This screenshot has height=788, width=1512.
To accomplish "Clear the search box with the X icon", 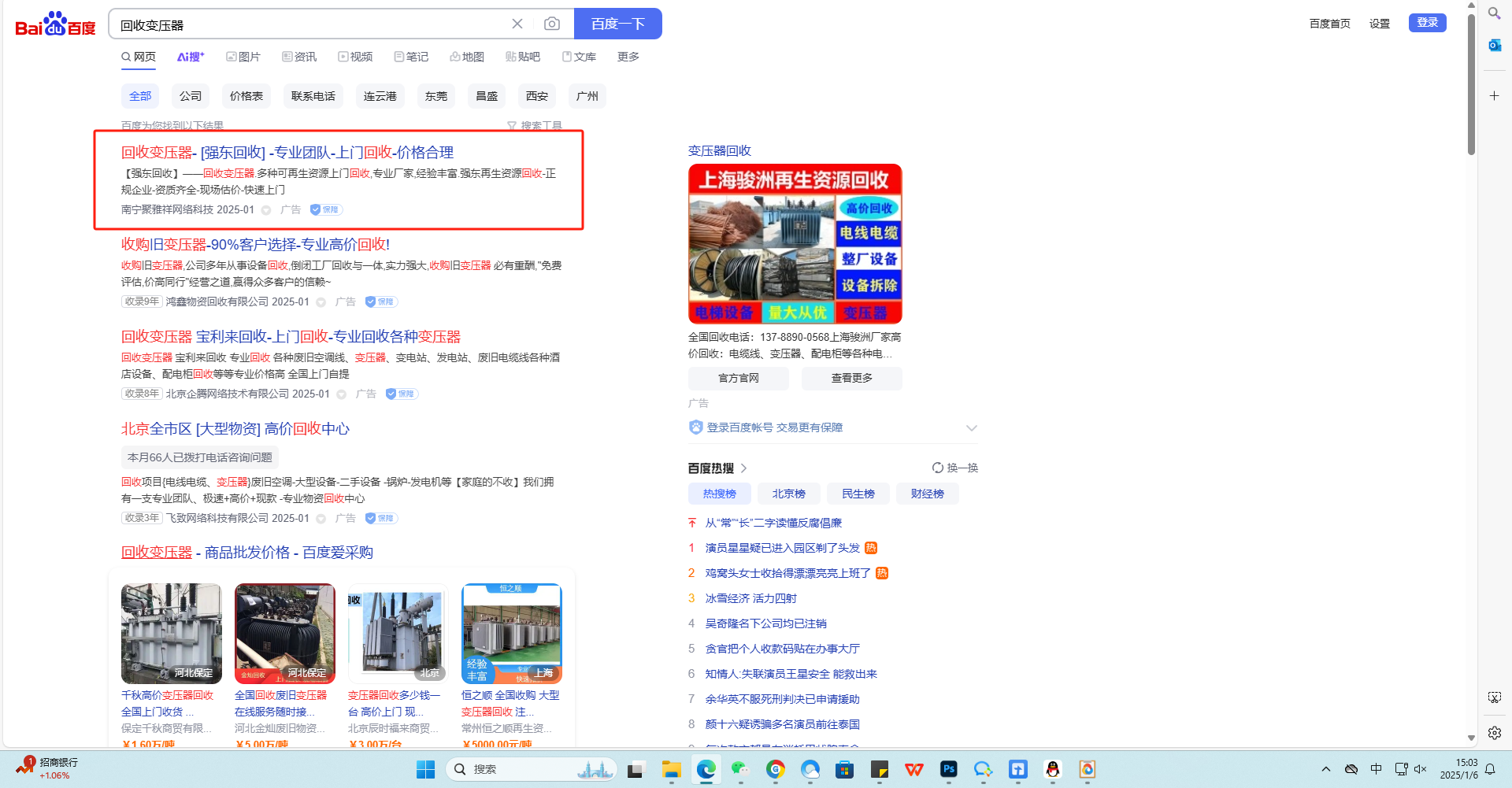I will click(517, 24).
